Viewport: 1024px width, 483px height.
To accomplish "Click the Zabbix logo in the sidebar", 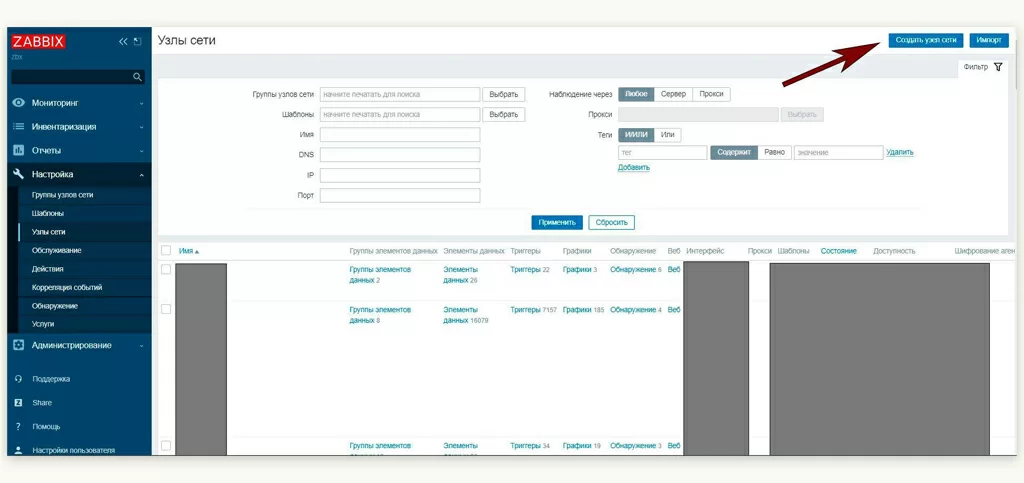I will coord(38,42).
